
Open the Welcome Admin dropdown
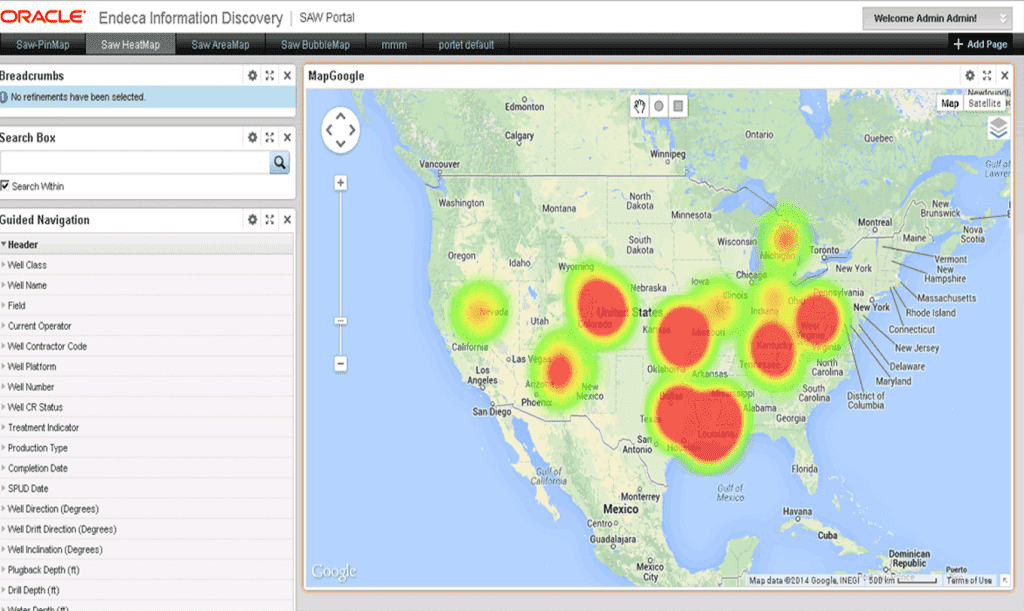pos(936,18)
